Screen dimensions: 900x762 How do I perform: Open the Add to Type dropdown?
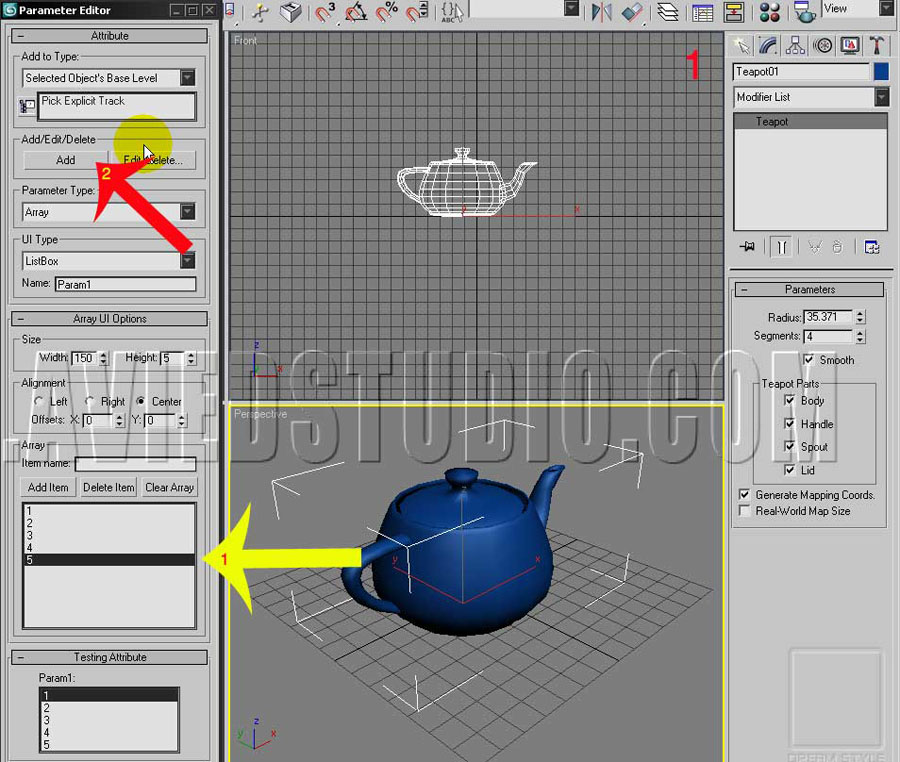[x=188, y=77]
